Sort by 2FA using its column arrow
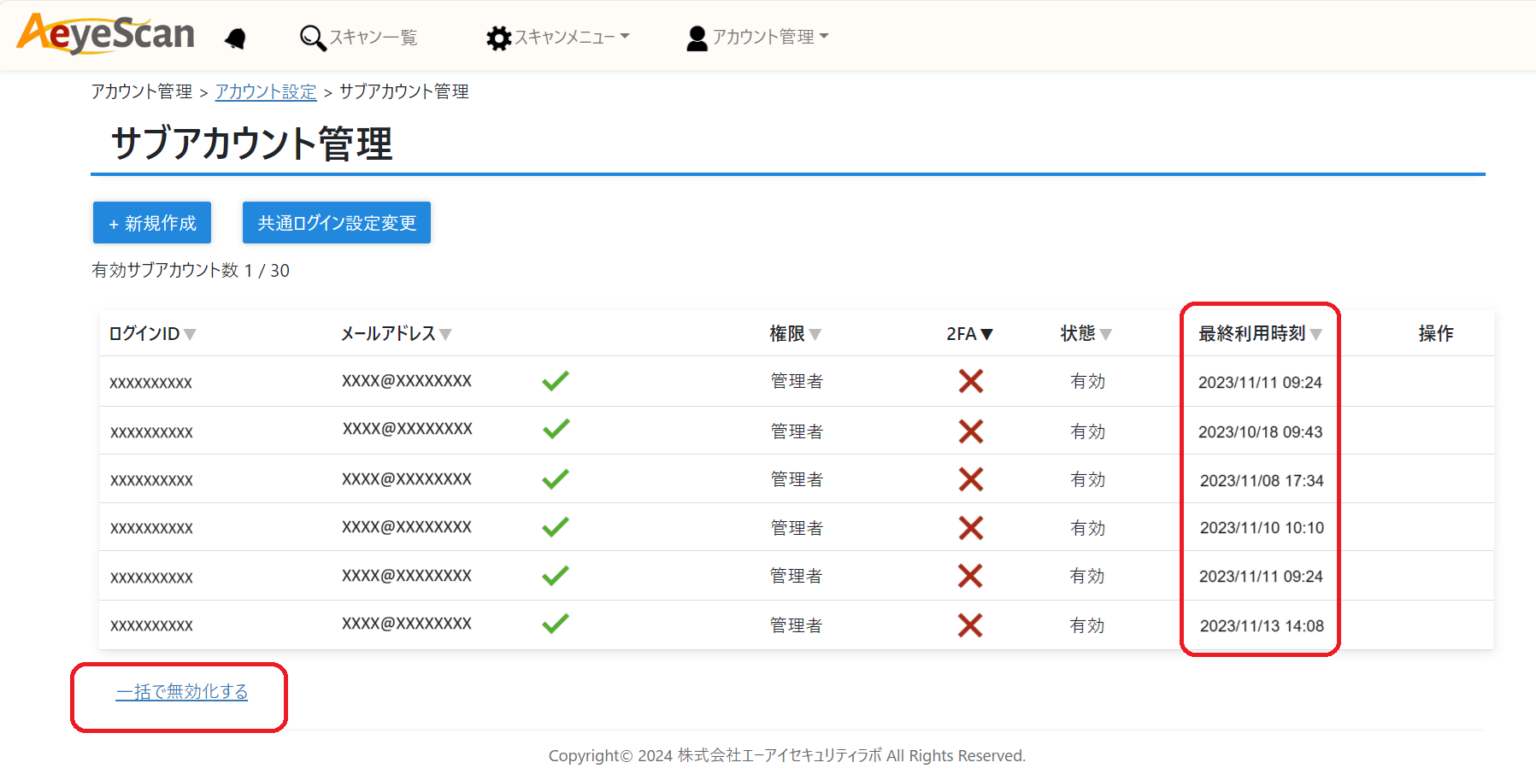 [x=988, y=334]
